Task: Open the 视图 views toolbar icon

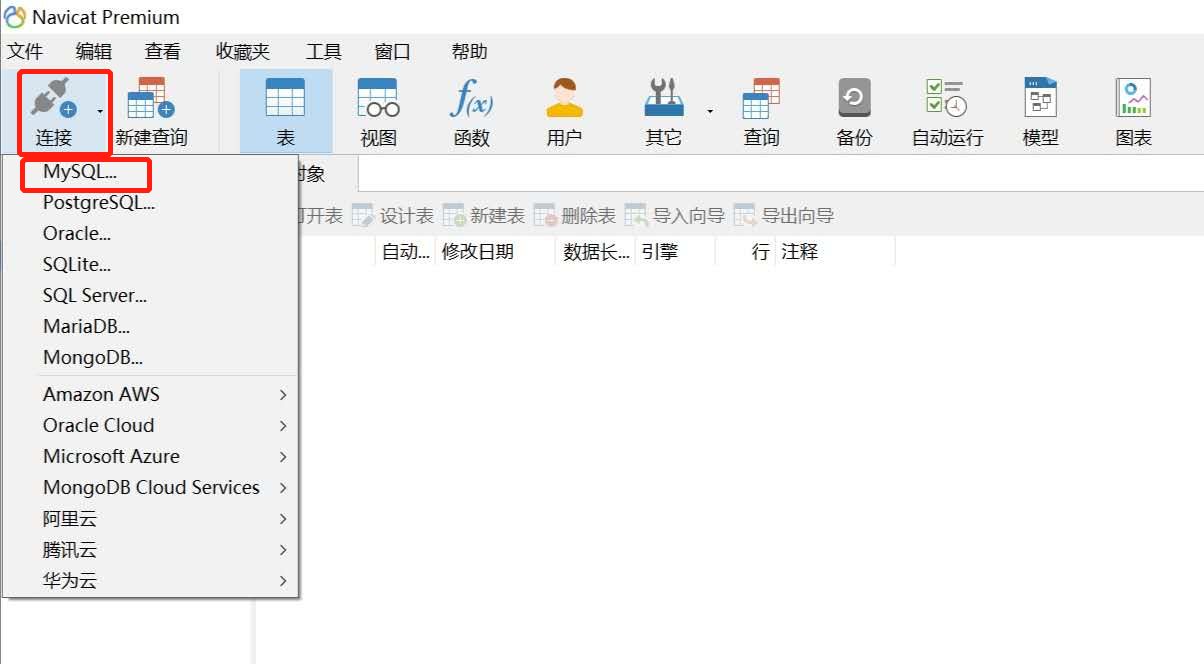Action: pyautogui.click(x=378, y=110)
